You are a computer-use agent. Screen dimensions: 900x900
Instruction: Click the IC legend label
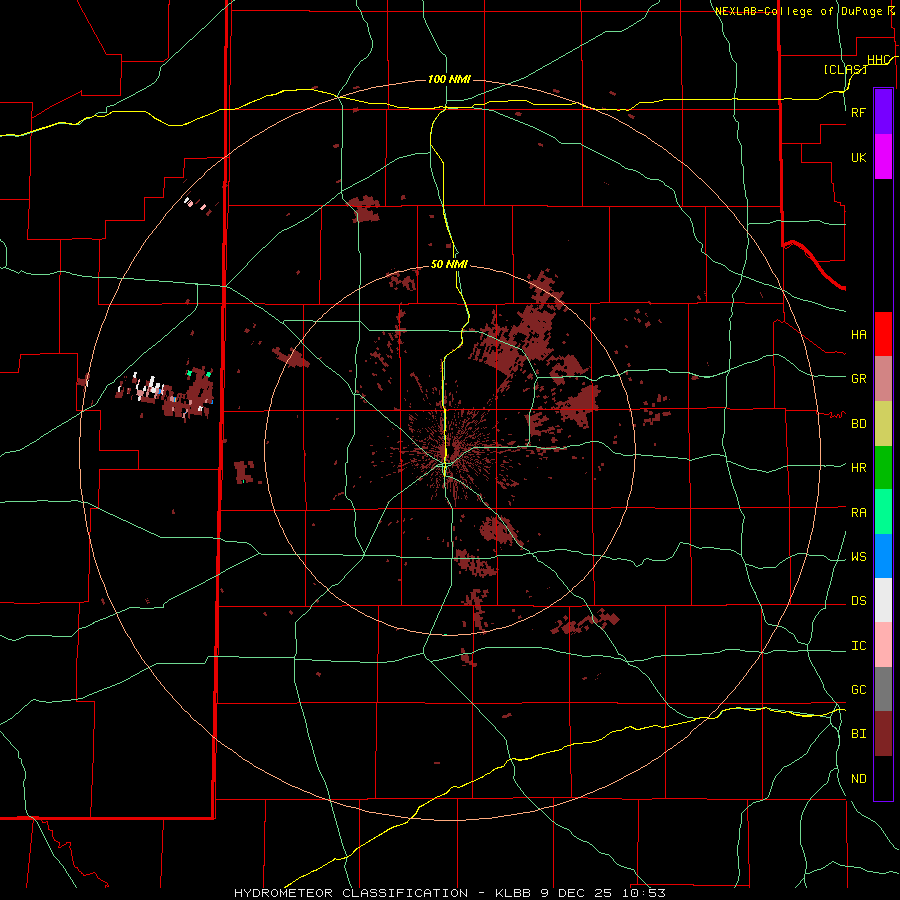(x=858, y=646)
